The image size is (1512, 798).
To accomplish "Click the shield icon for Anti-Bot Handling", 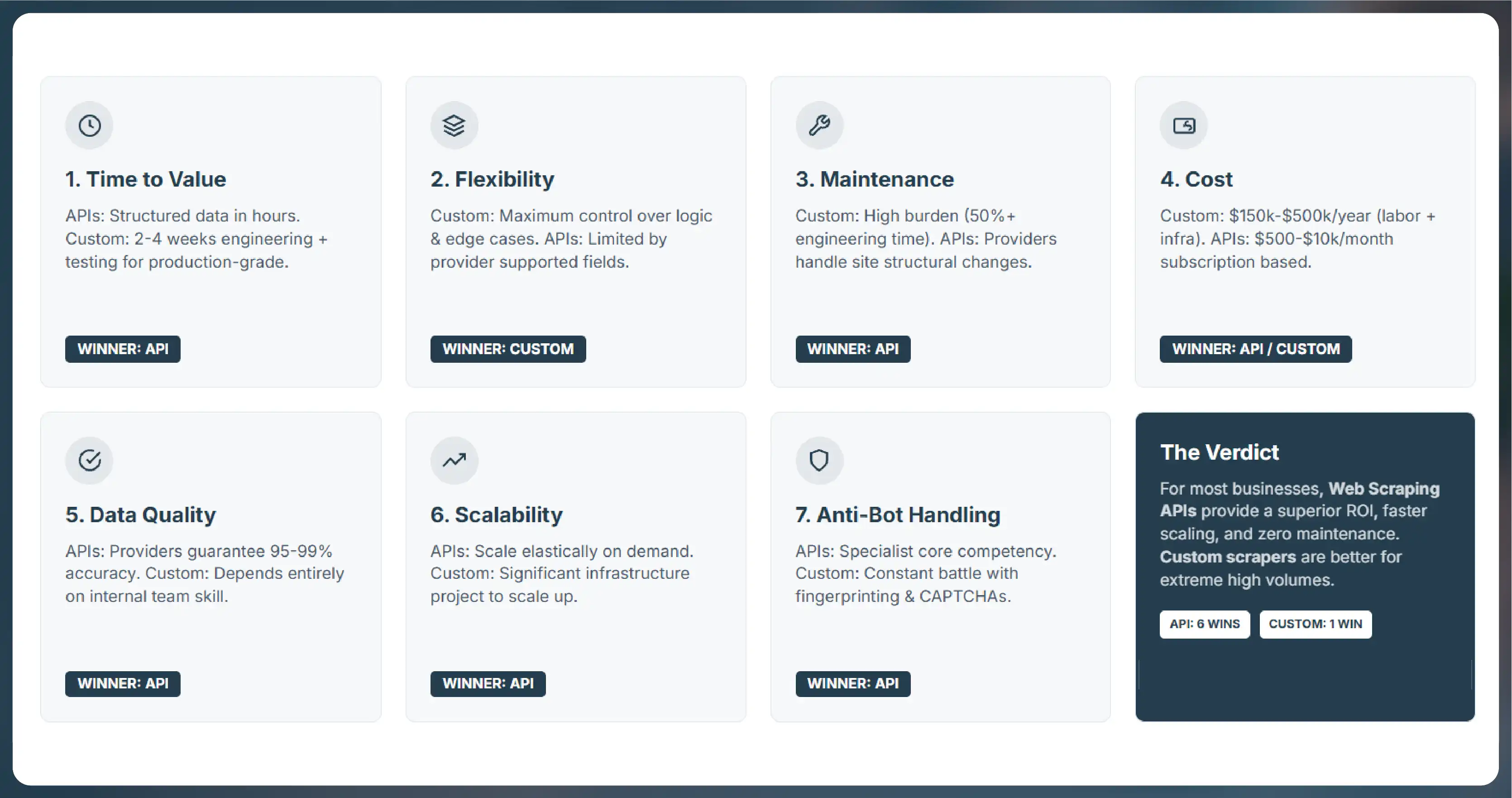I will (819, 460).
